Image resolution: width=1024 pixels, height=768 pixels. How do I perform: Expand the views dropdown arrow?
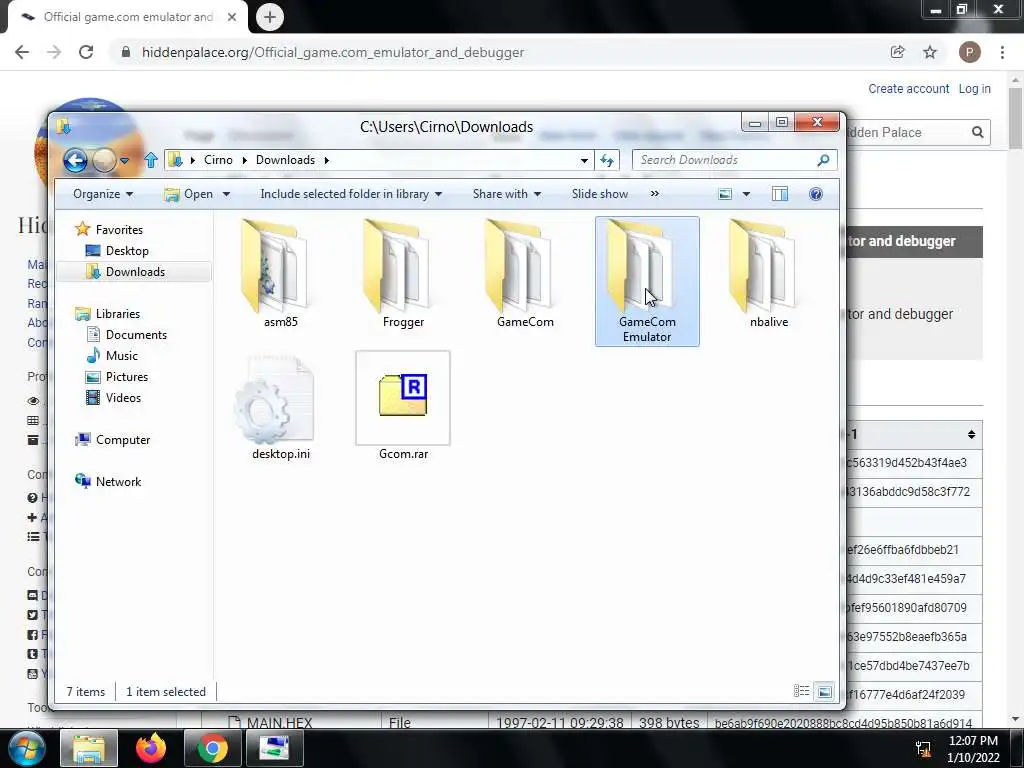tap(746, 194)
